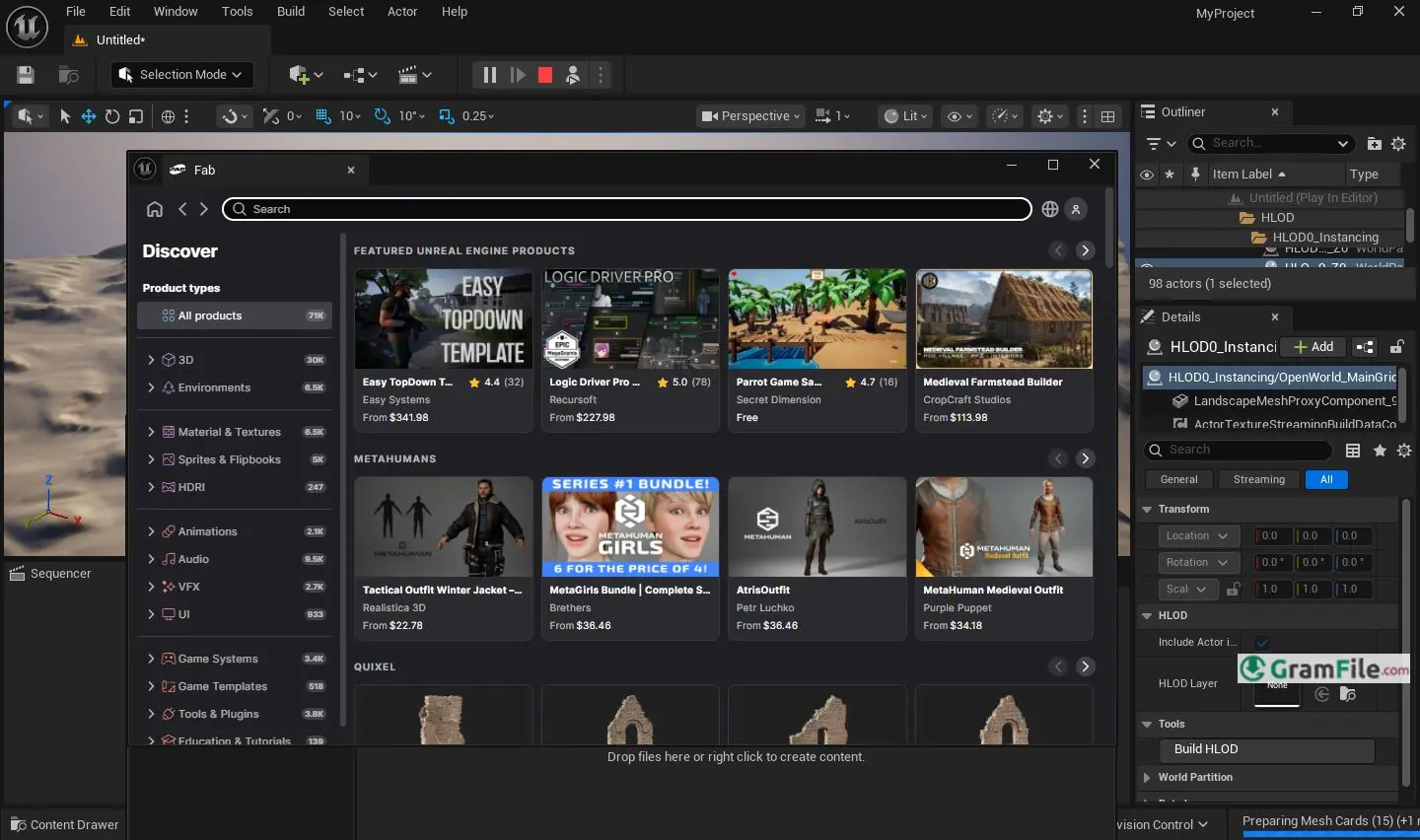Pause the Play In Editor simulation
This screenshot has height=840, width=1420.
coord(490,75)
